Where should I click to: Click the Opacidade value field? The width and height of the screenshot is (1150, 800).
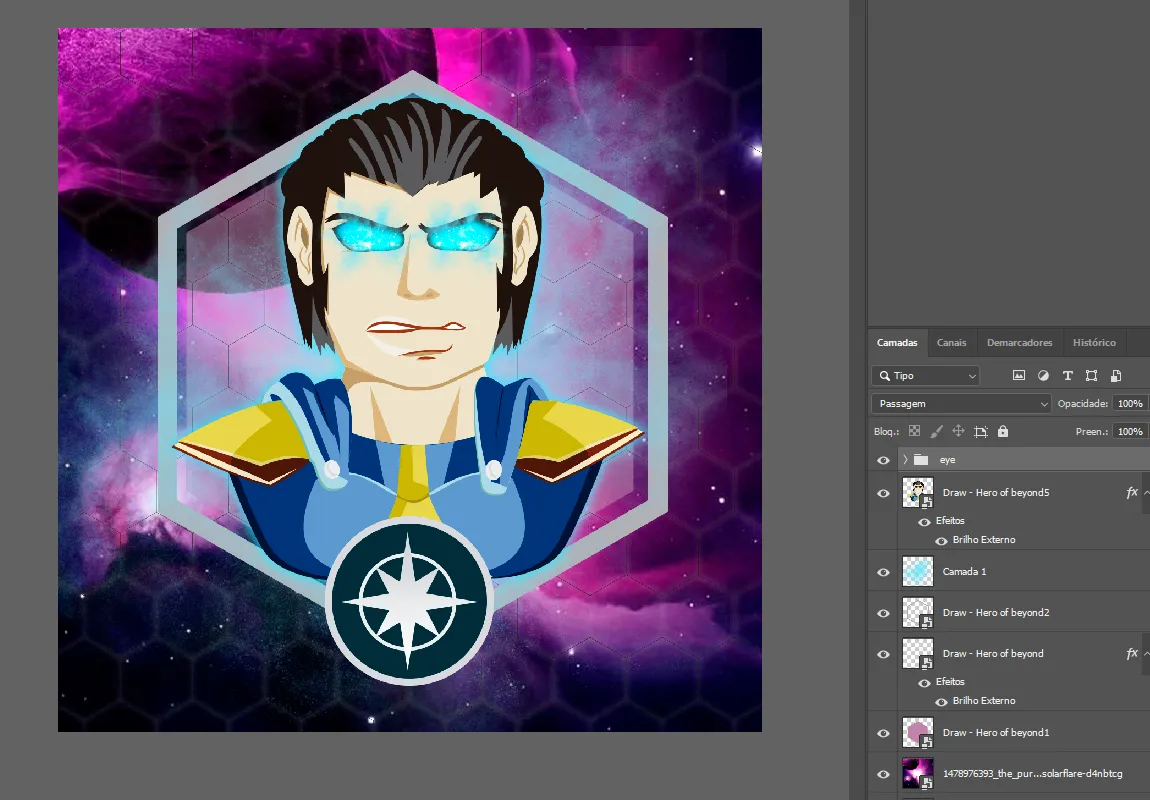tap(1130, 403)
